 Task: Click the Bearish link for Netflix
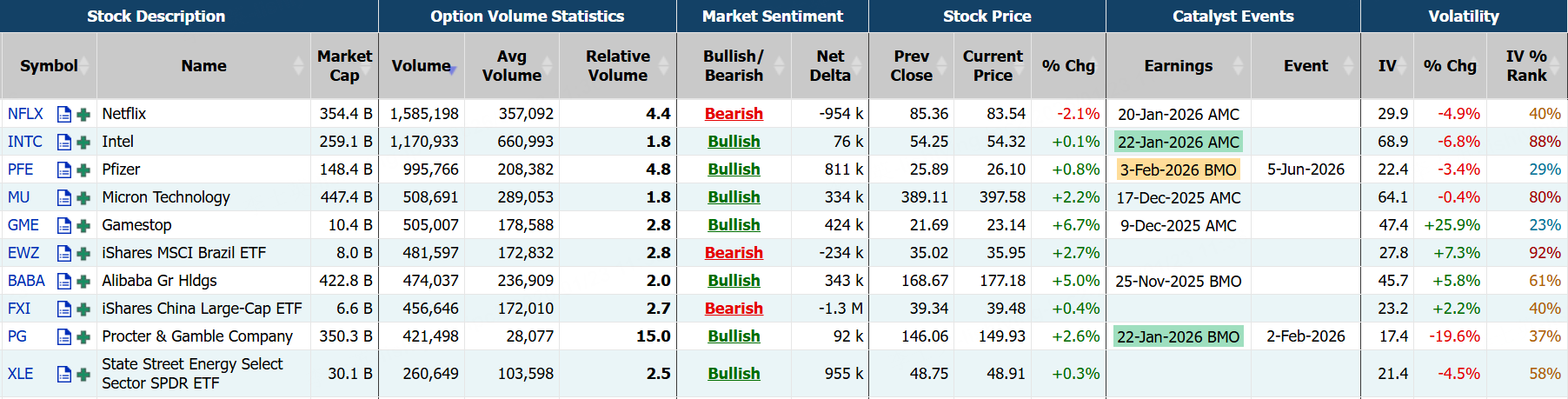pyautogui.click(x=734, y=114)
